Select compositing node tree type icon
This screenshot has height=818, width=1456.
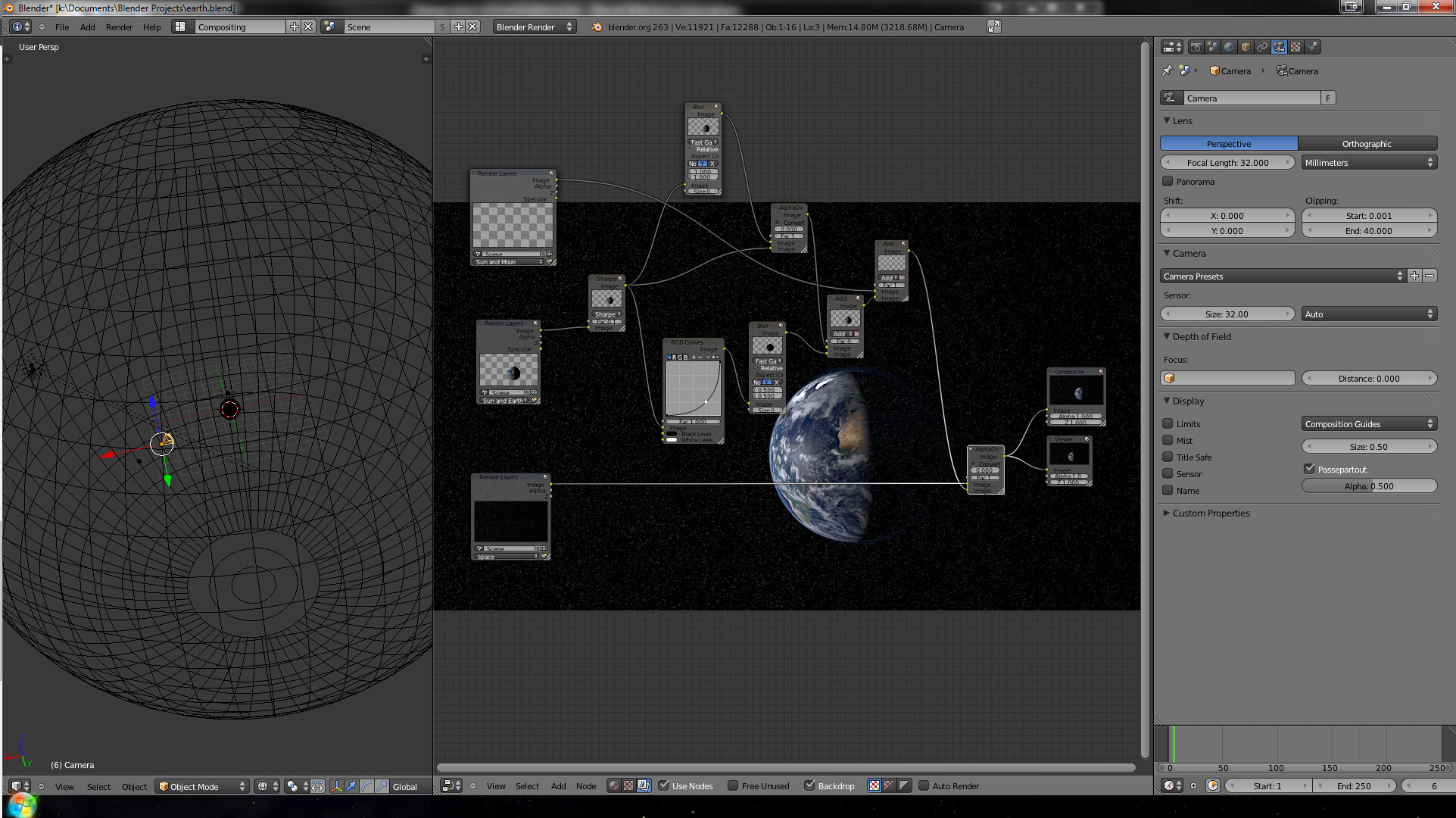643,786
